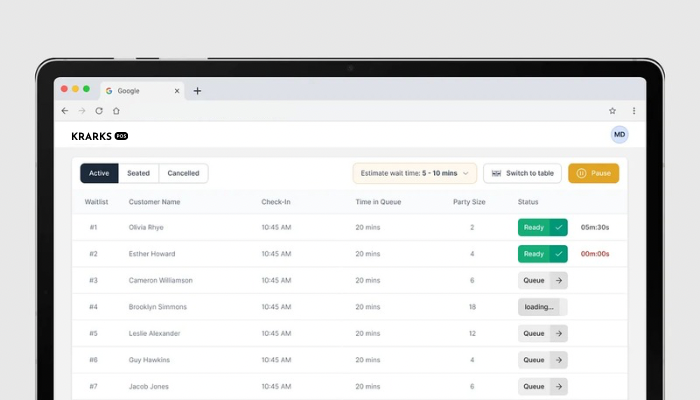Click the yellow macOS minimize dot
This screenshot has height=400, width=700.
(x=75, y=89)
